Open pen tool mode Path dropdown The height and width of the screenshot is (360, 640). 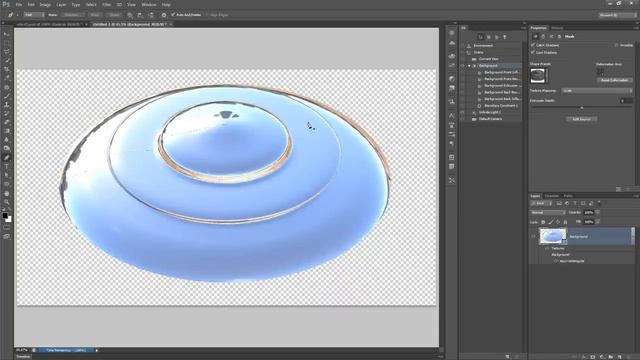point(34,15)
